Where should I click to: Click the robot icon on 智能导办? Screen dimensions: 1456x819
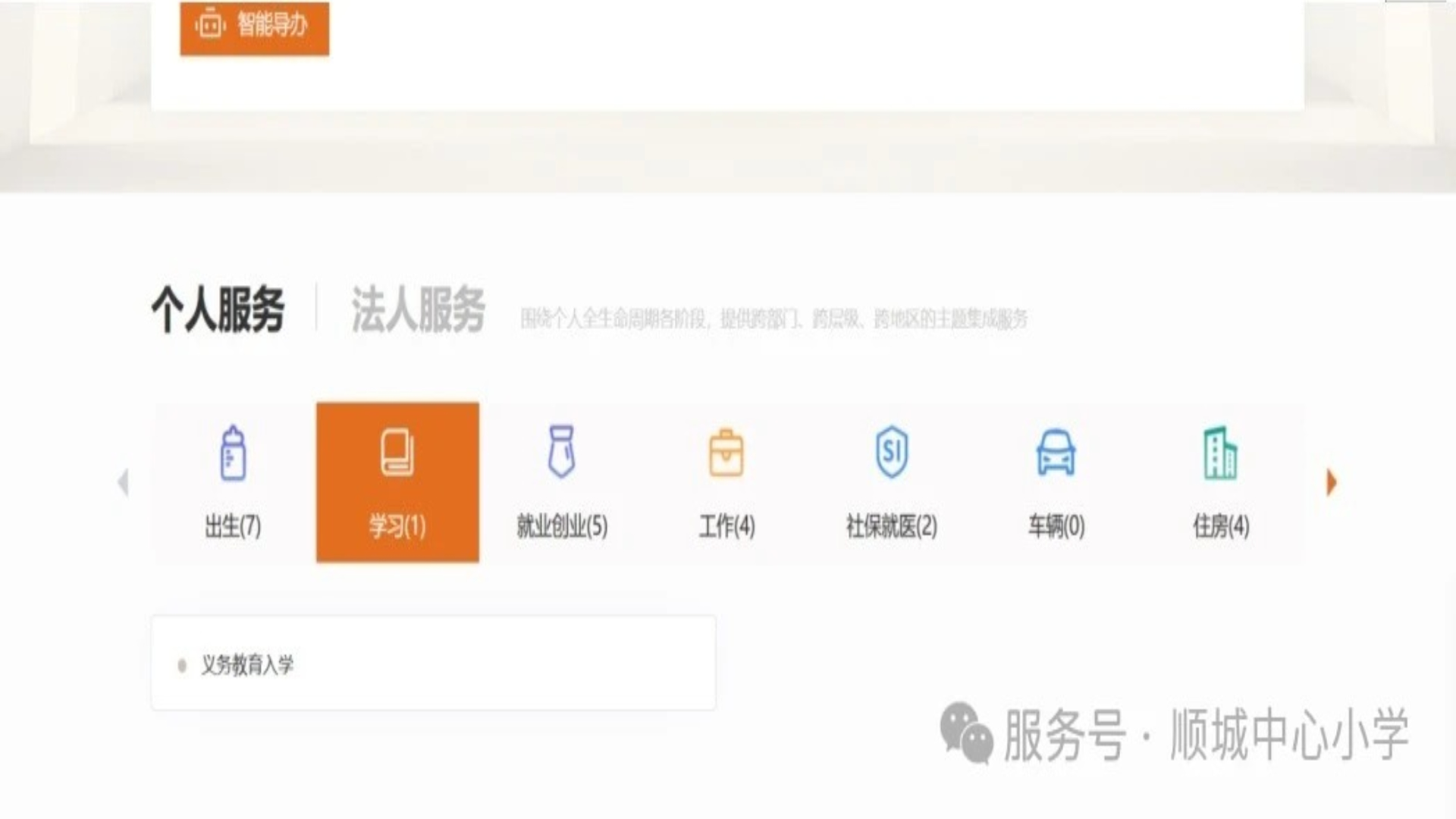pyautogui.click(x=210, y=26)
